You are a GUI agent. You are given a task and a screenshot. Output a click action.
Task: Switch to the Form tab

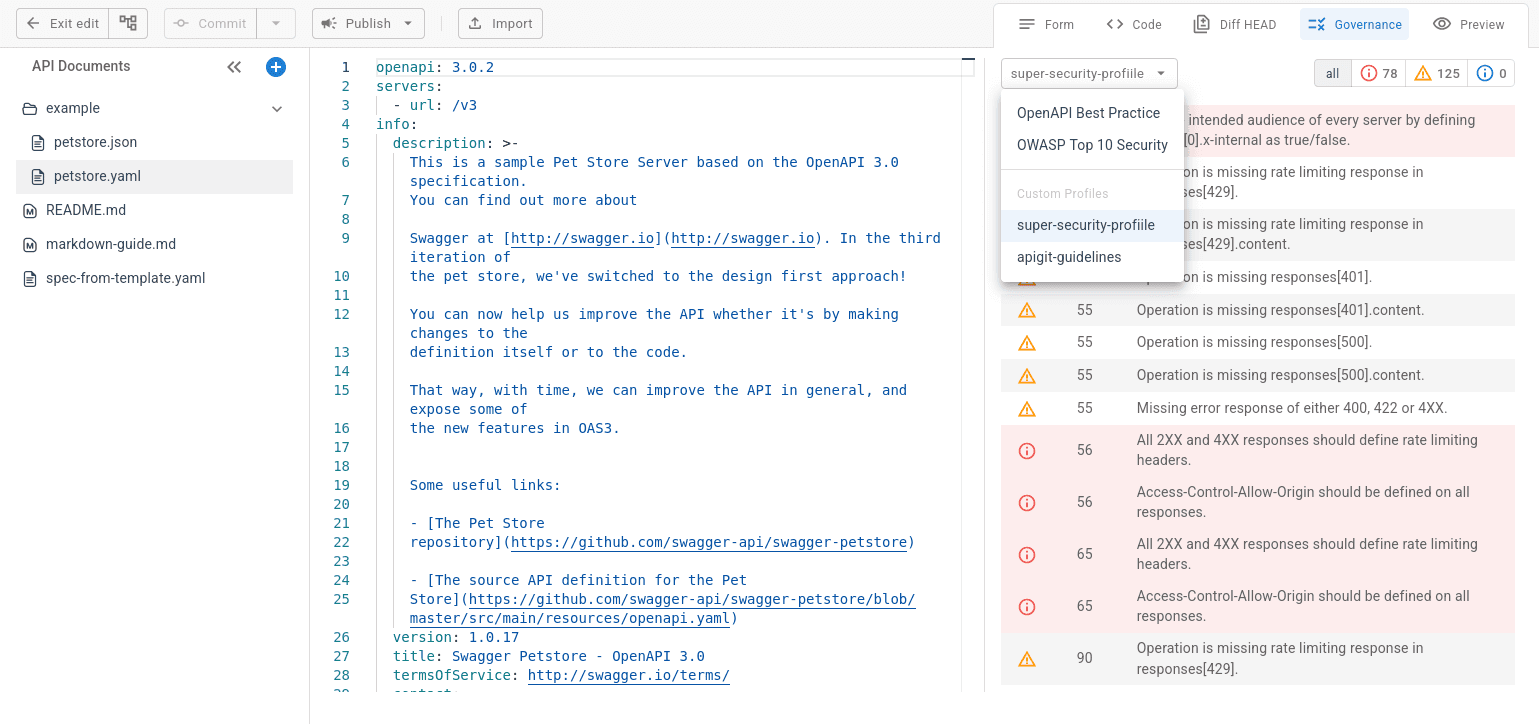(1046, 24)
